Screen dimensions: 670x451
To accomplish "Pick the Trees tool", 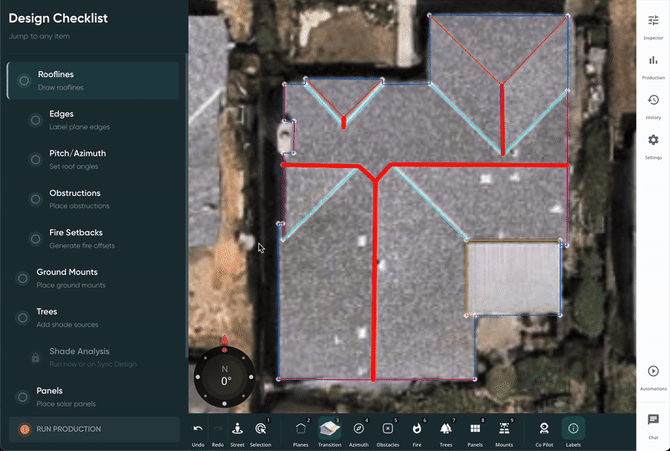I will (x=445, y=431).
